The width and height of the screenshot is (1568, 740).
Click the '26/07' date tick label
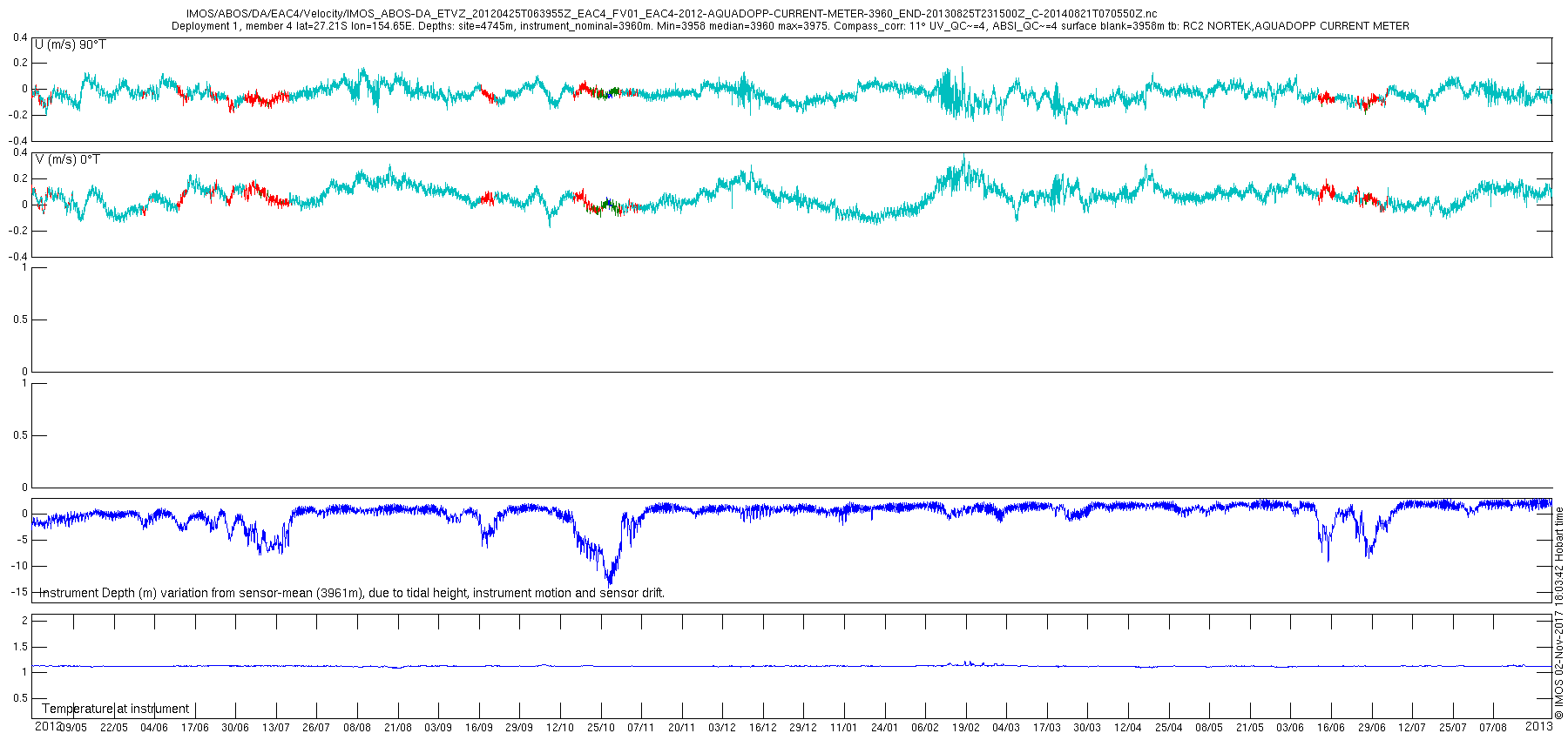pyautogui.click(x=316, y=728)
